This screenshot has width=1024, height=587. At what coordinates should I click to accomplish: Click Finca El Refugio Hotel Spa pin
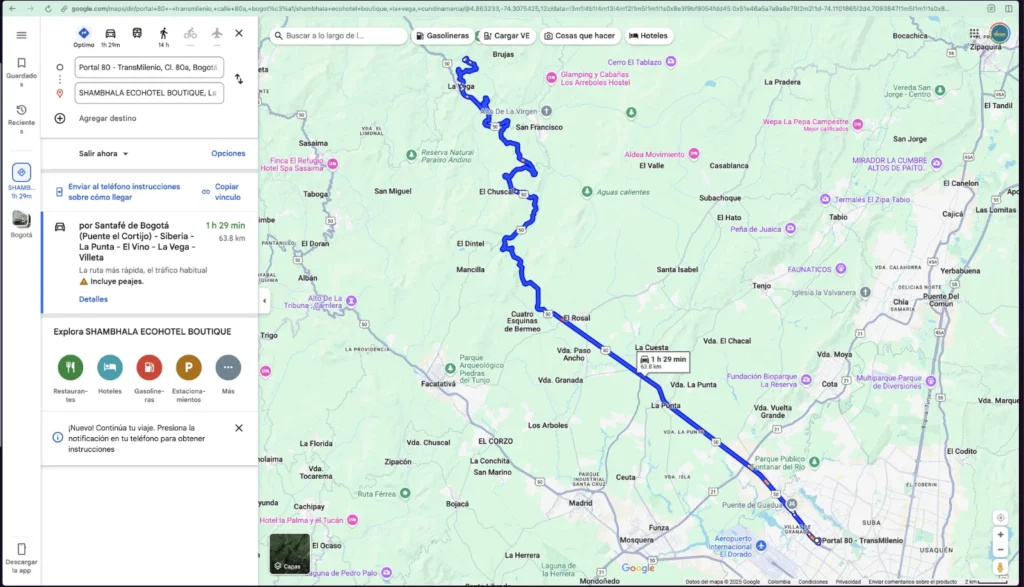333,164
